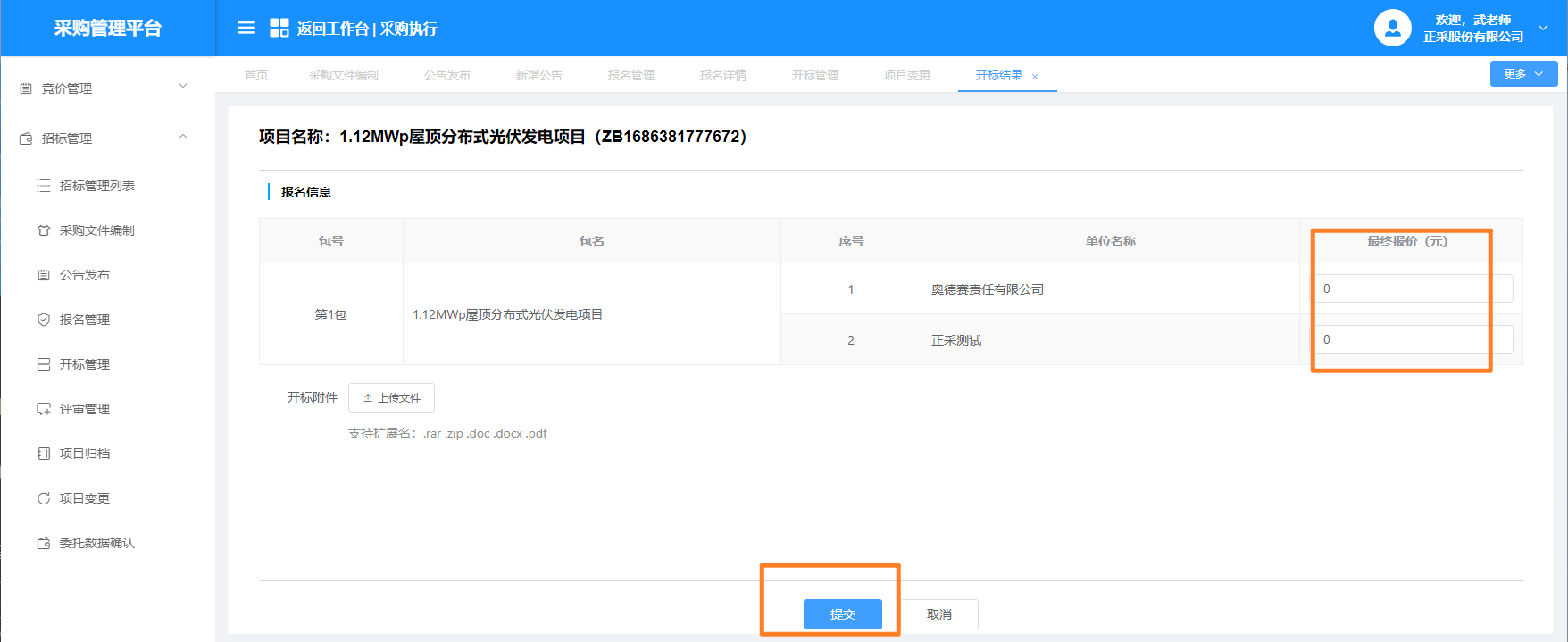The width and height of the screenshot is (1568, 642).
Task: Open the user account dropdown arrow
Action: tap(1543, 28)
